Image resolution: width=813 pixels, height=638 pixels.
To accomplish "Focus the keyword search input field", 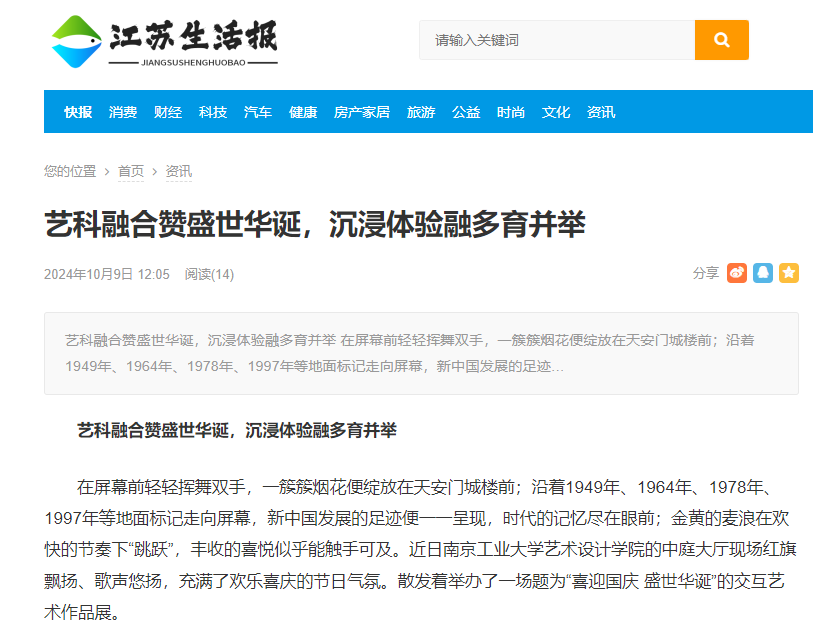I will pyautogui.click(x=556, y=40).
